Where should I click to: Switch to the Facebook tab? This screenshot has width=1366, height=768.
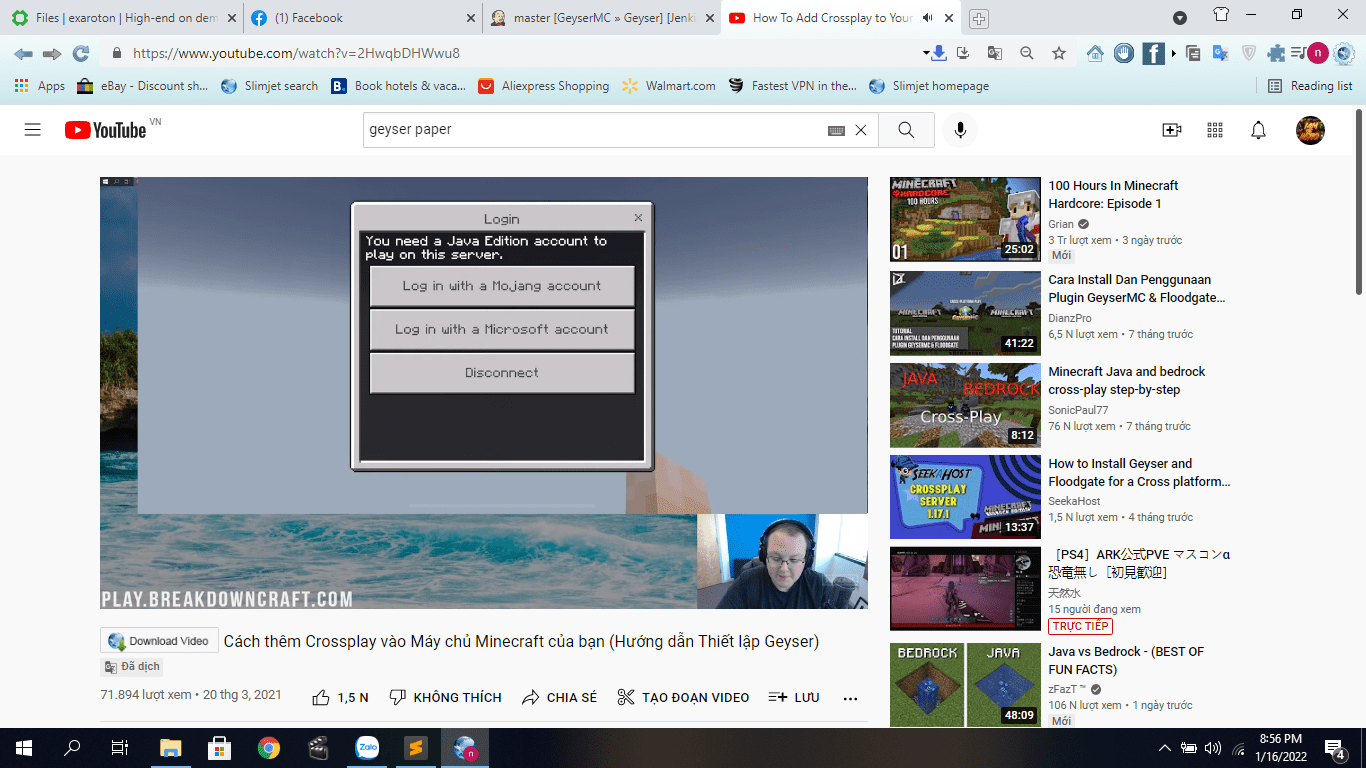(x=364, y=18)
